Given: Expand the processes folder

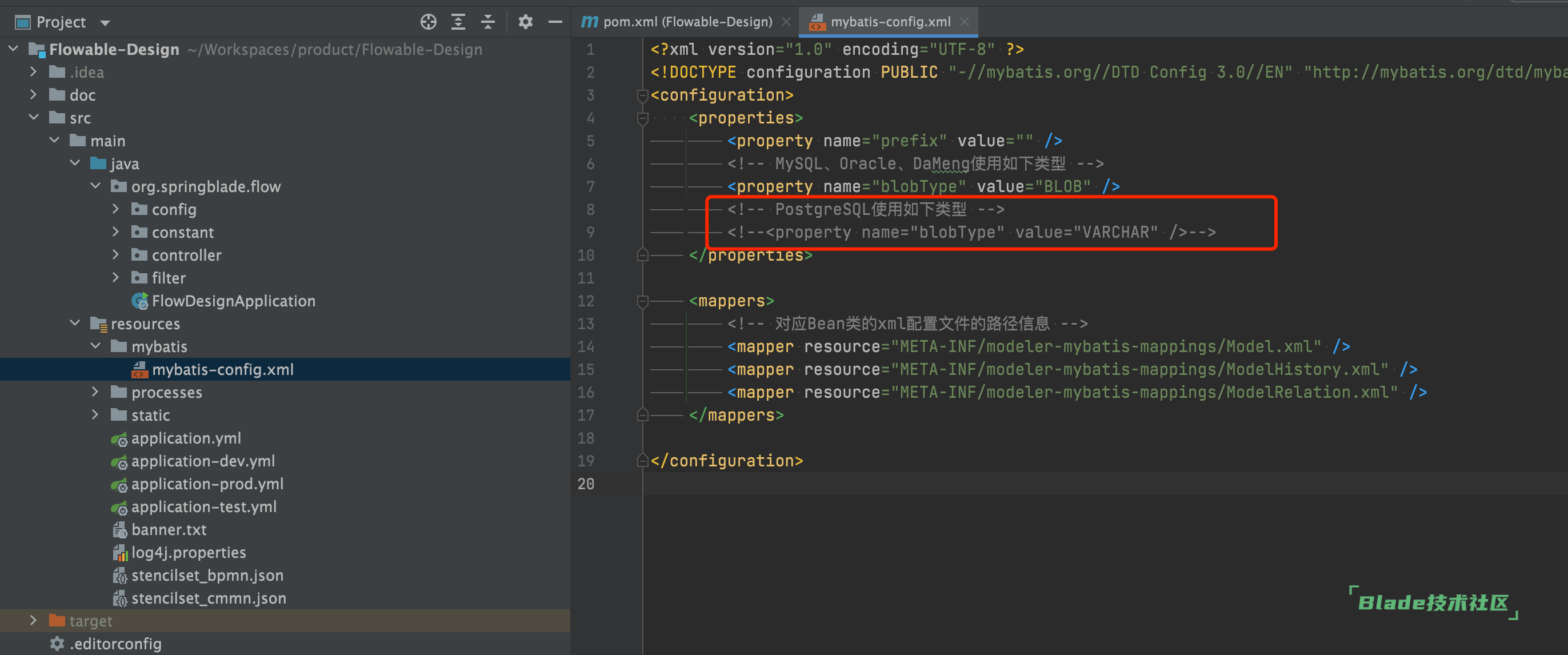Looking at the screenshot, I should tap(95, 392).
